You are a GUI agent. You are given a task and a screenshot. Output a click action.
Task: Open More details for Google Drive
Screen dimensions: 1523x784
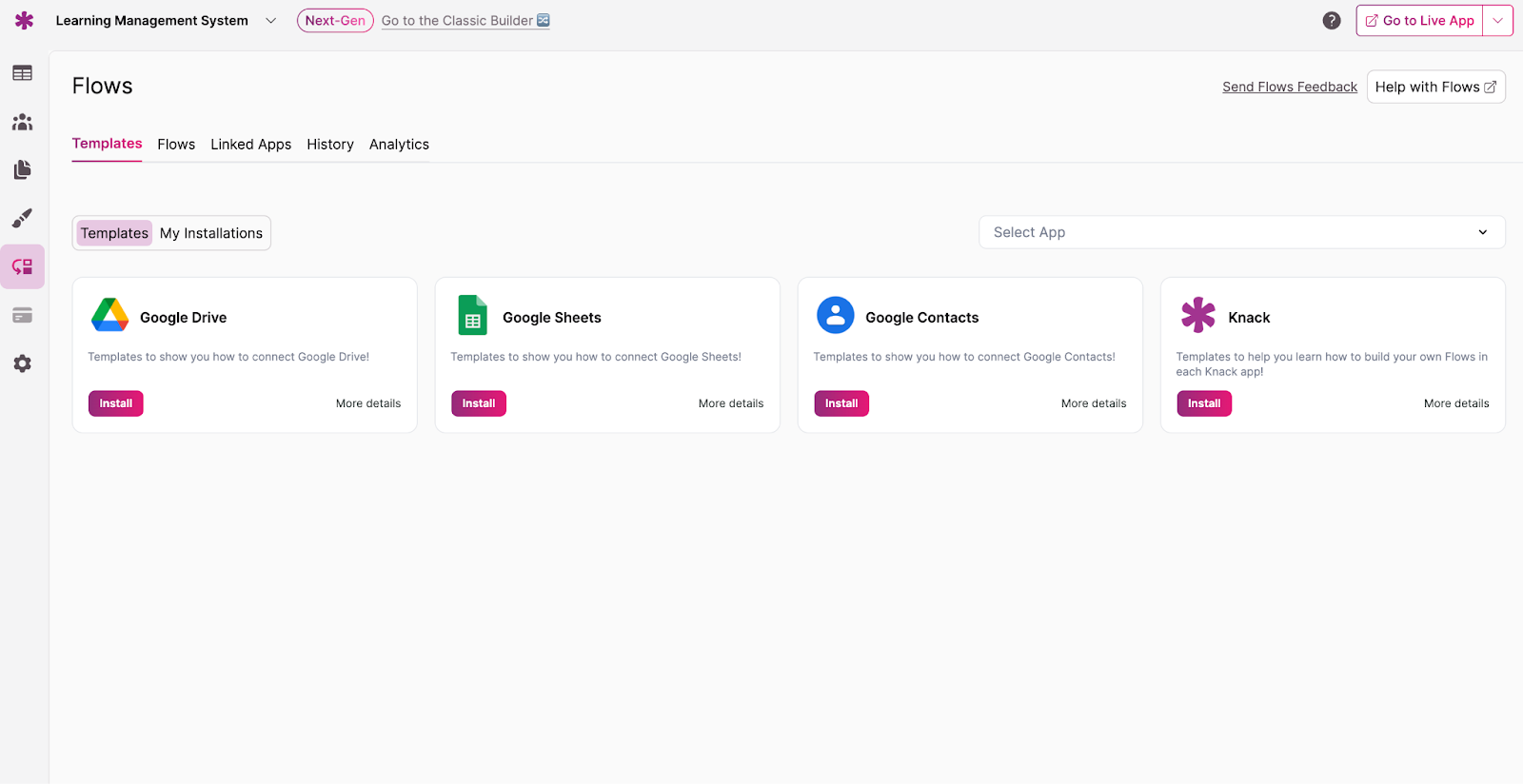pos(368,403)
